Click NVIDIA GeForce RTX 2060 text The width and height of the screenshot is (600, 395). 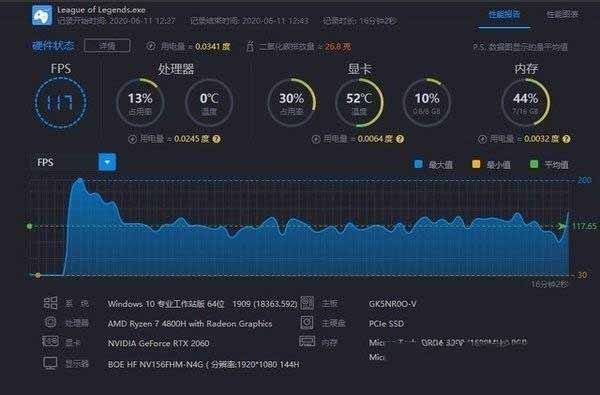click(158, 343)
